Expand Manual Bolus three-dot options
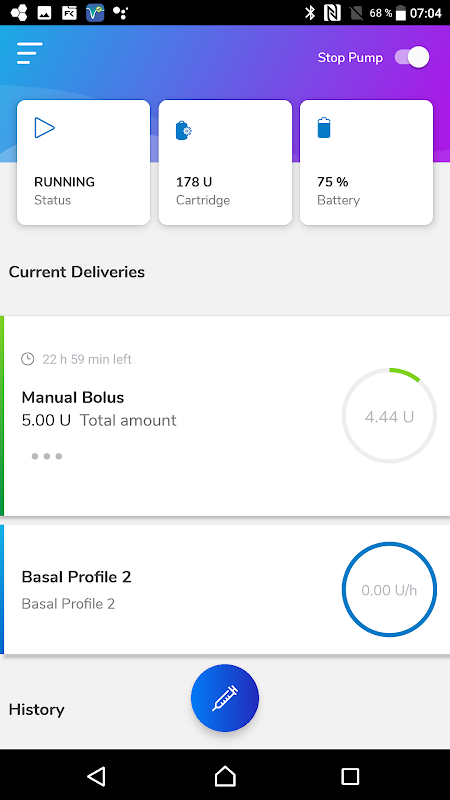The image size is (450, 800). pos(46,456)
